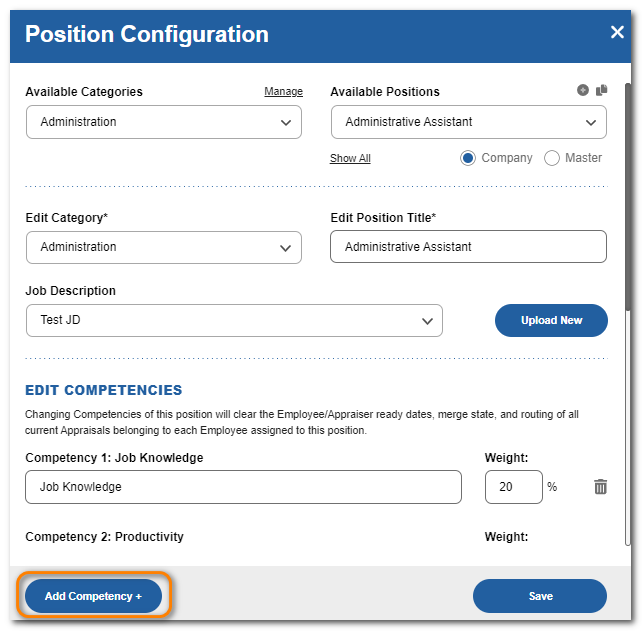Close the Position Configuration dialog
This screenshot has height=631, width=642.
[617, 32]
